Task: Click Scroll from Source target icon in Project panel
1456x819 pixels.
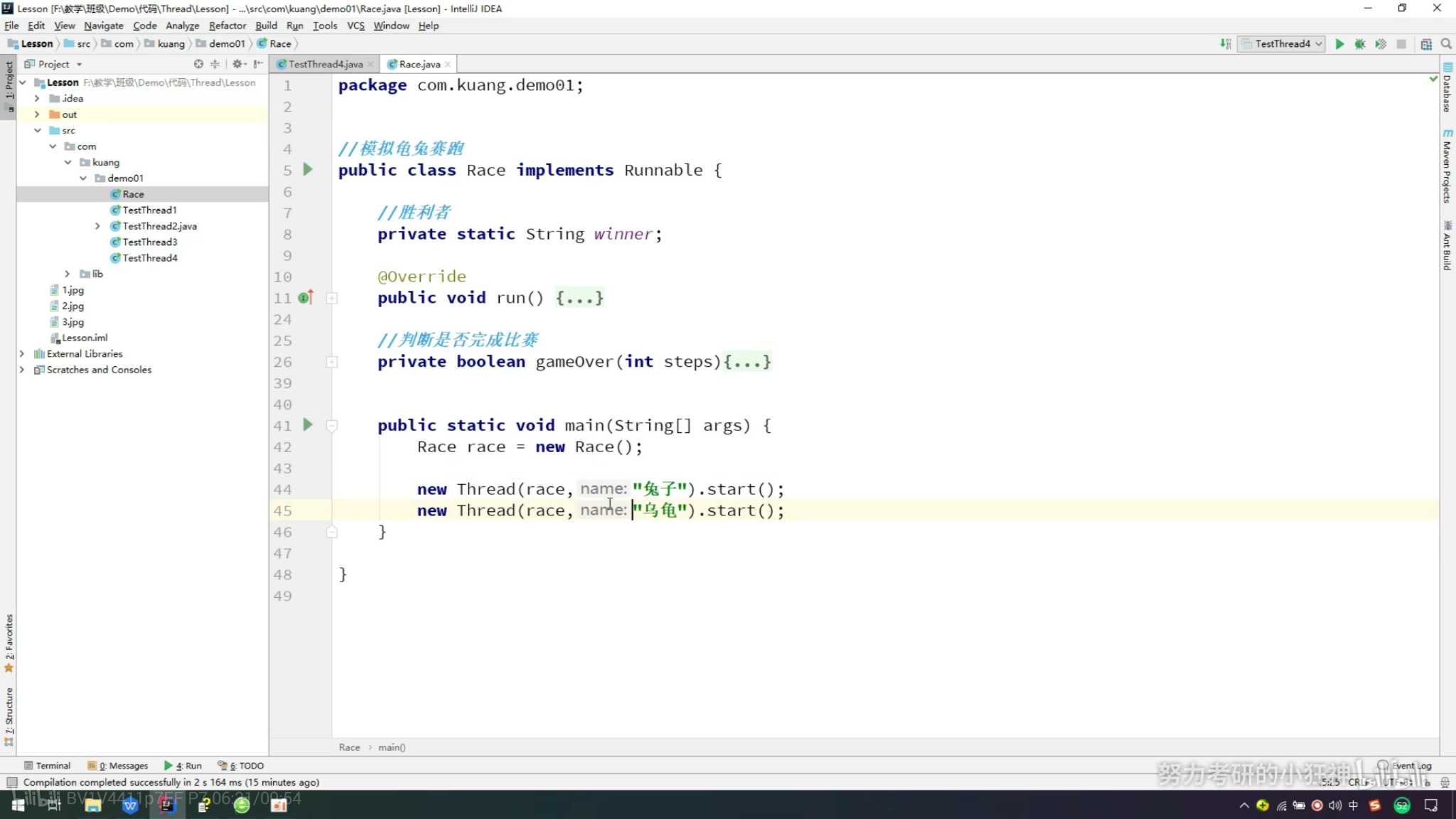Action: [x=198, y=64]
